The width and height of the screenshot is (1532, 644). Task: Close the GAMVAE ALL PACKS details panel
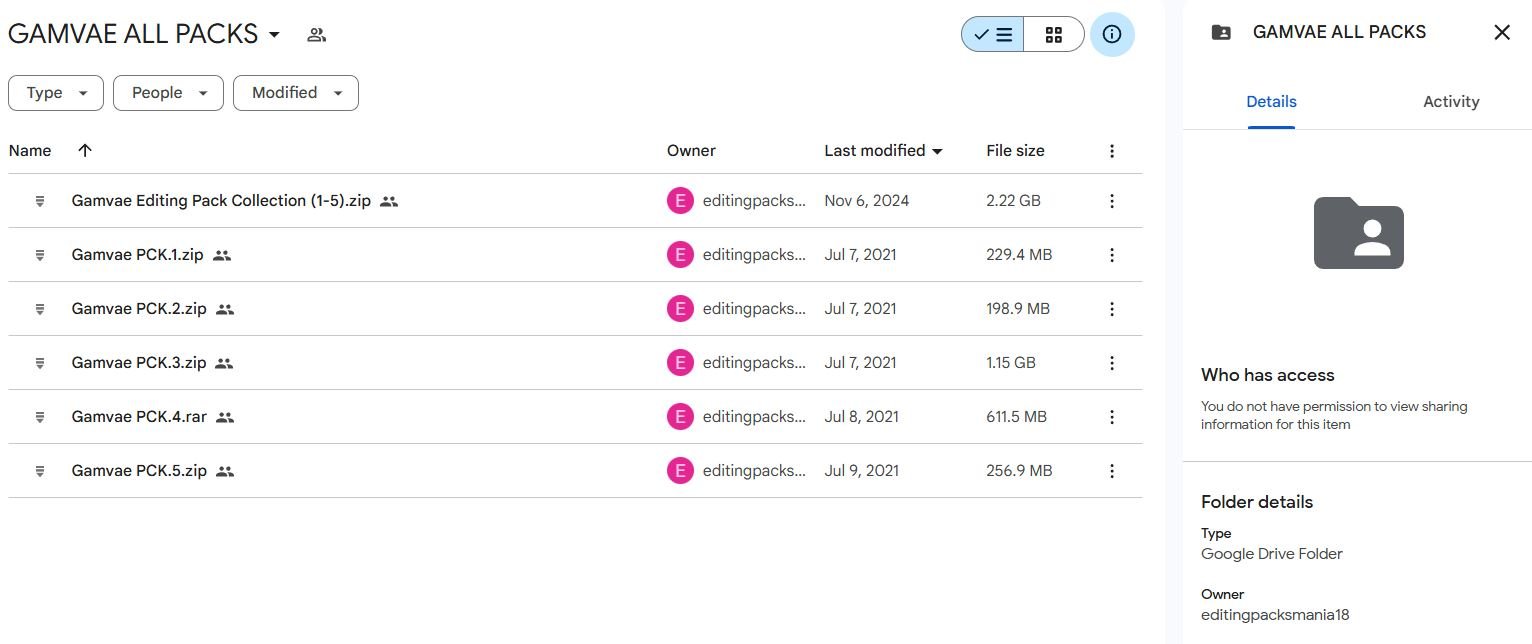point(1502,32)
